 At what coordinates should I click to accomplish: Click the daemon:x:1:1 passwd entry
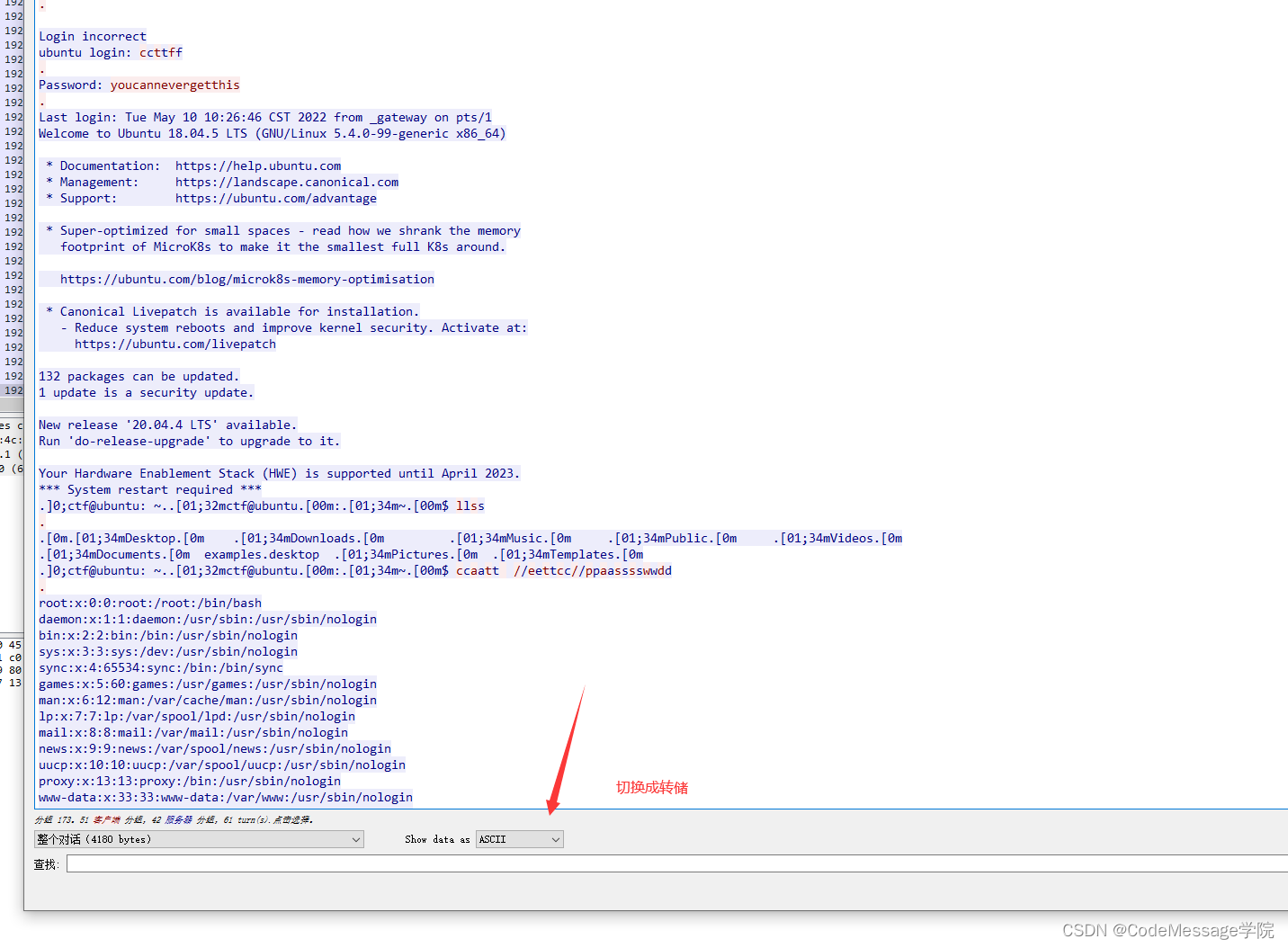(208, 619)
